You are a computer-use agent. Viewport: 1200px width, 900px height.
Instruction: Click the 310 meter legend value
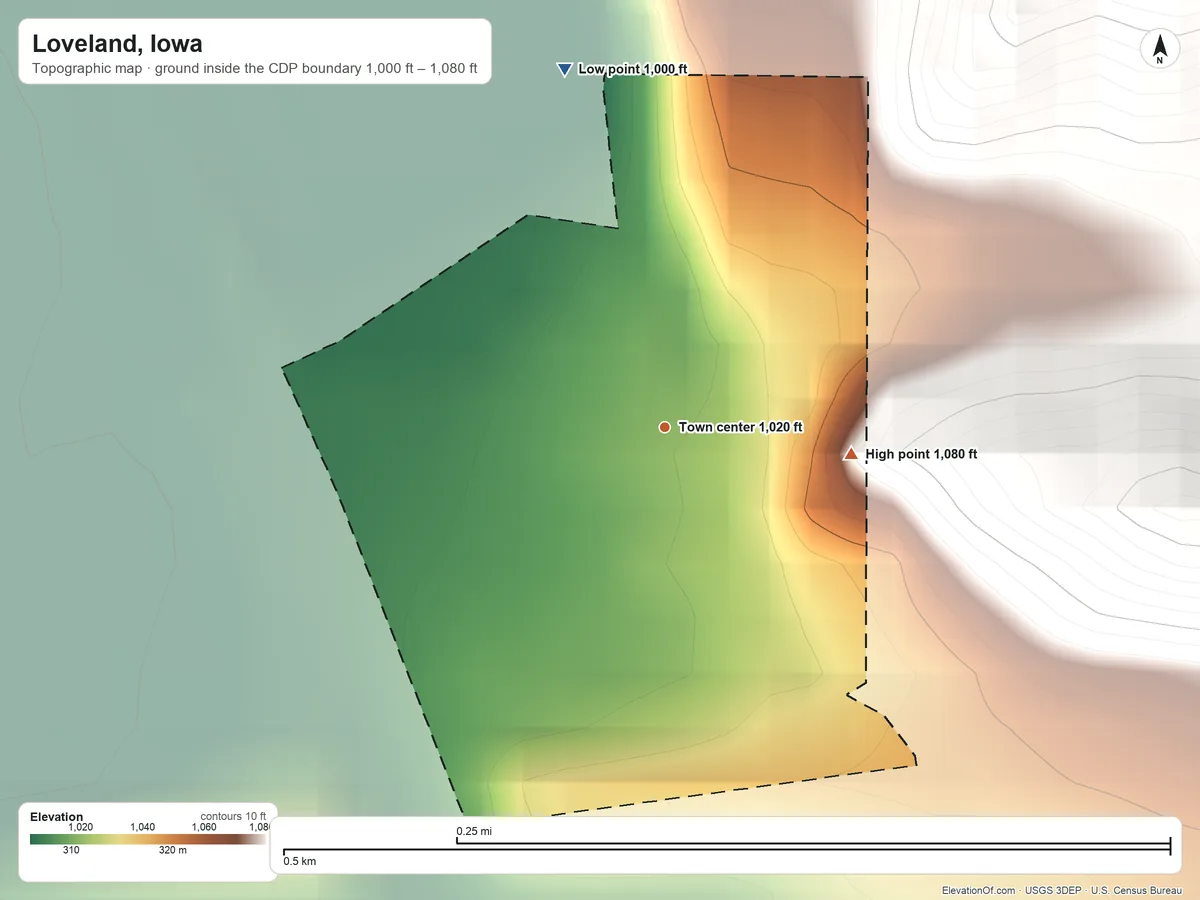point(72,851)
